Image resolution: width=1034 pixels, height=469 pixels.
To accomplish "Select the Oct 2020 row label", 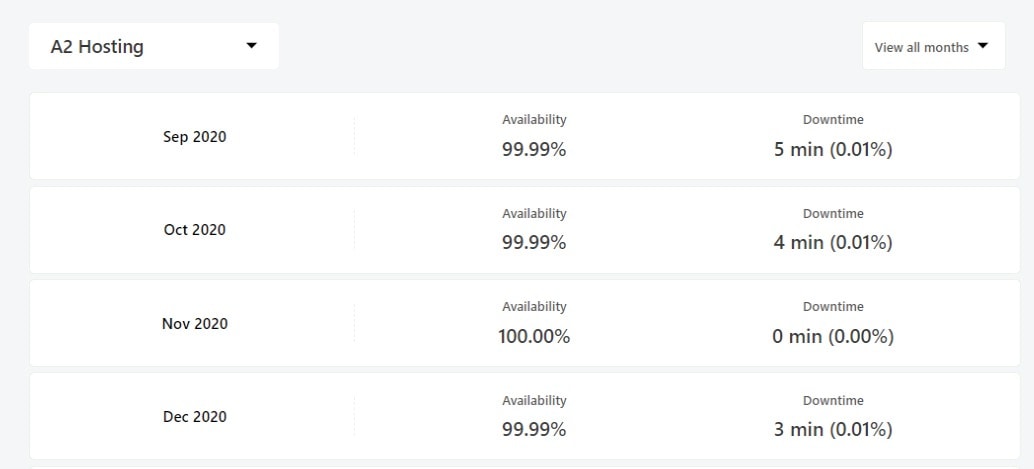I will click(195, 230).
